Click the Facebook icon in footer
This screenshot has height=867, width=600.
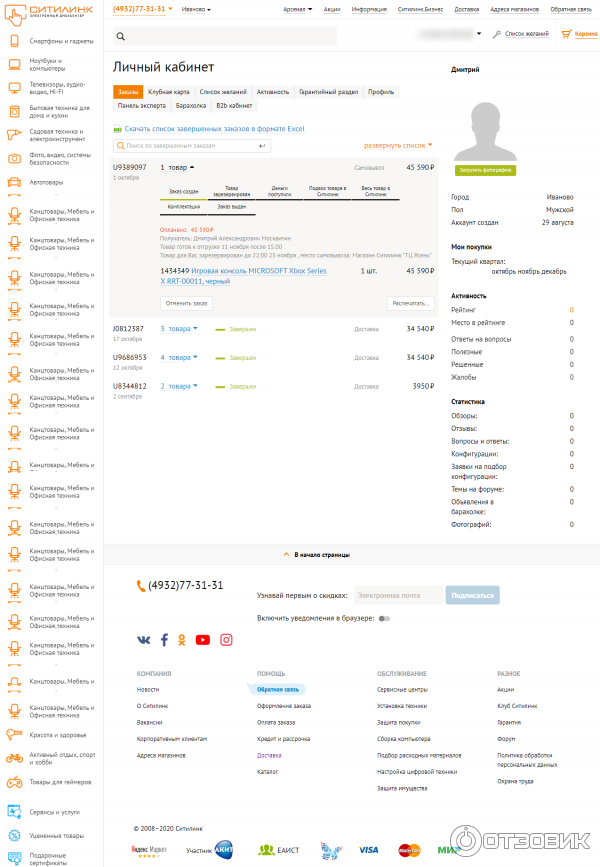tap(164, 640)
